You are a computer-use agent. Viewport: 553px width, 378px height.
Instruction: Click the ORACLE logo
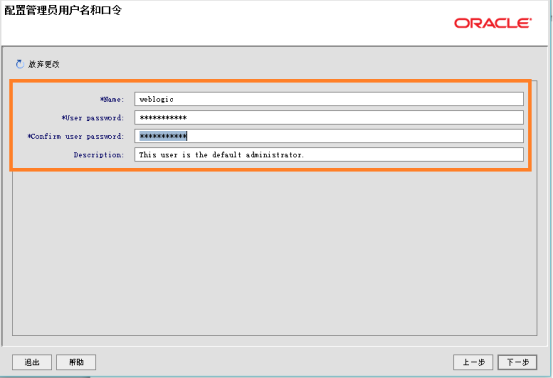coord(493,23)
